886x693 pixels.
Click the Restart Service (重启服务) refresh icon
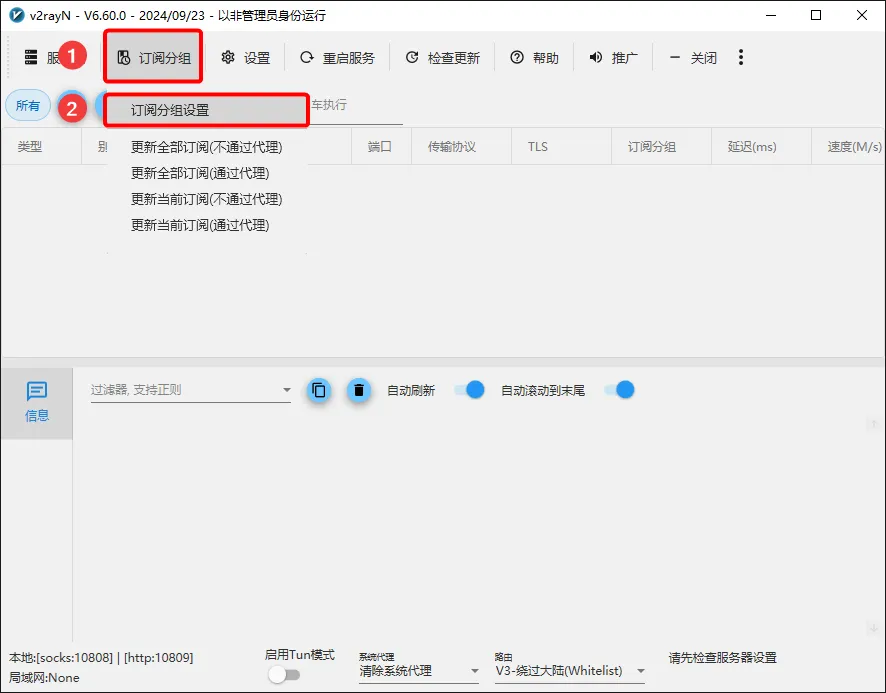307,58
